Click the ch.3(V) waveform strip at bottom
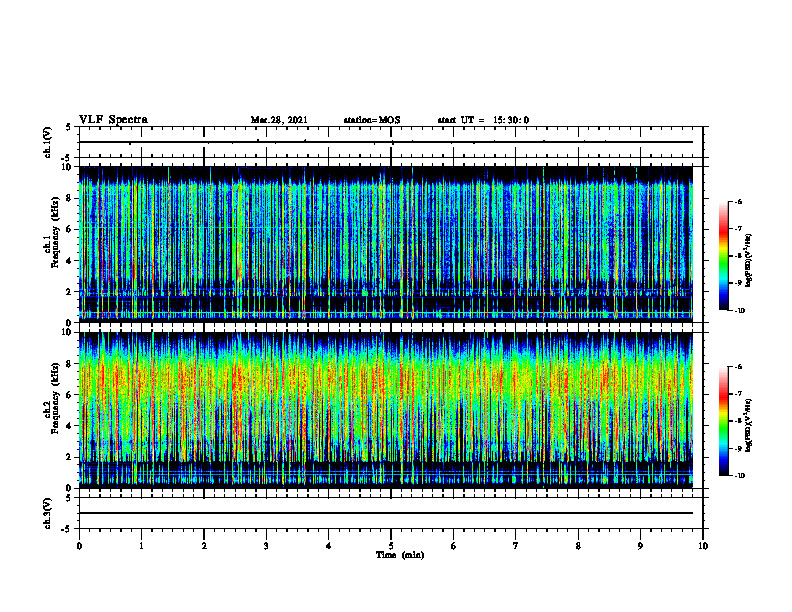The height and width of the screenshot is (612, 792). 391,513
